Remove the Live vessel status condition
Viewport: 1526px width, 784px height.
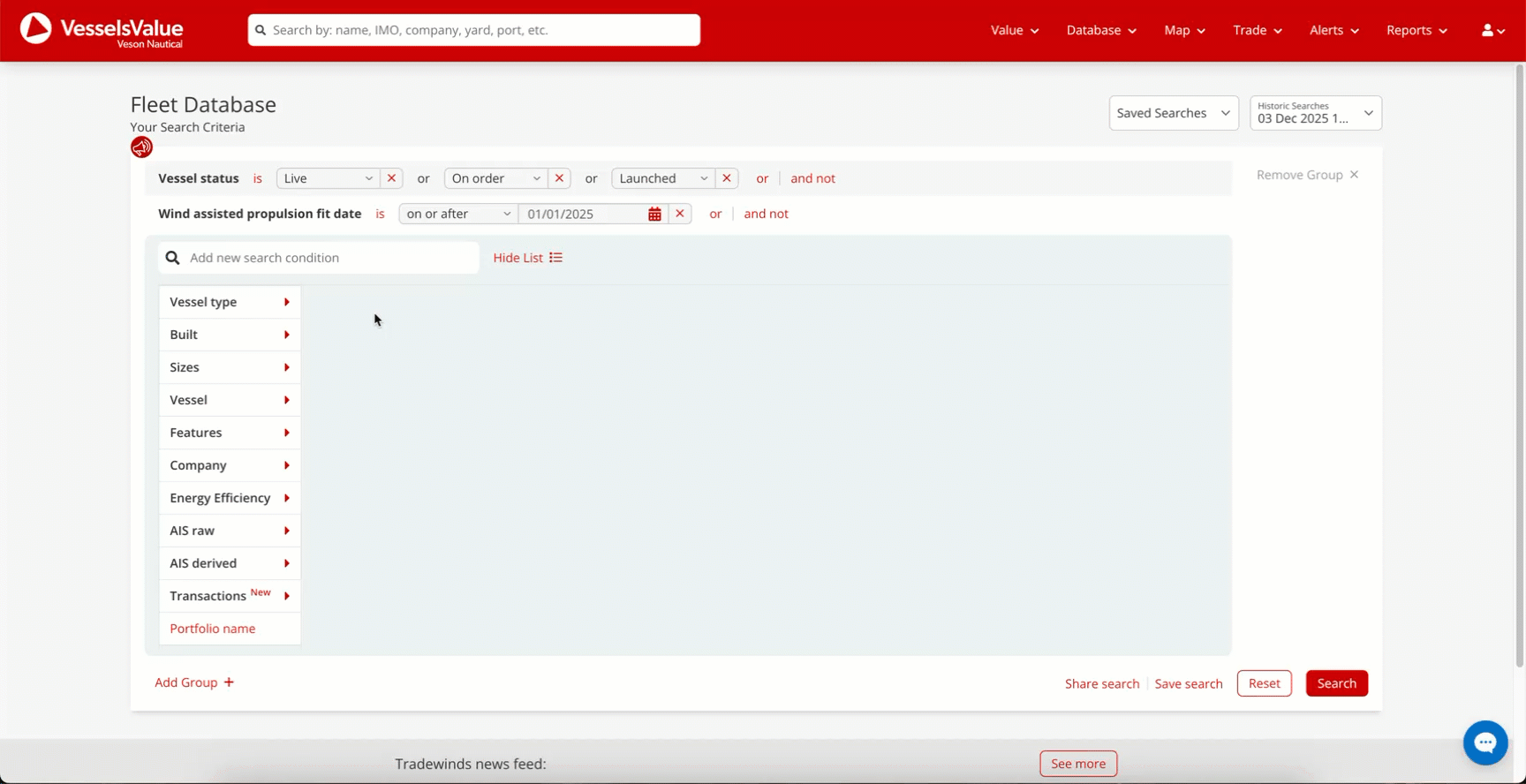click(x=392, y=178)
